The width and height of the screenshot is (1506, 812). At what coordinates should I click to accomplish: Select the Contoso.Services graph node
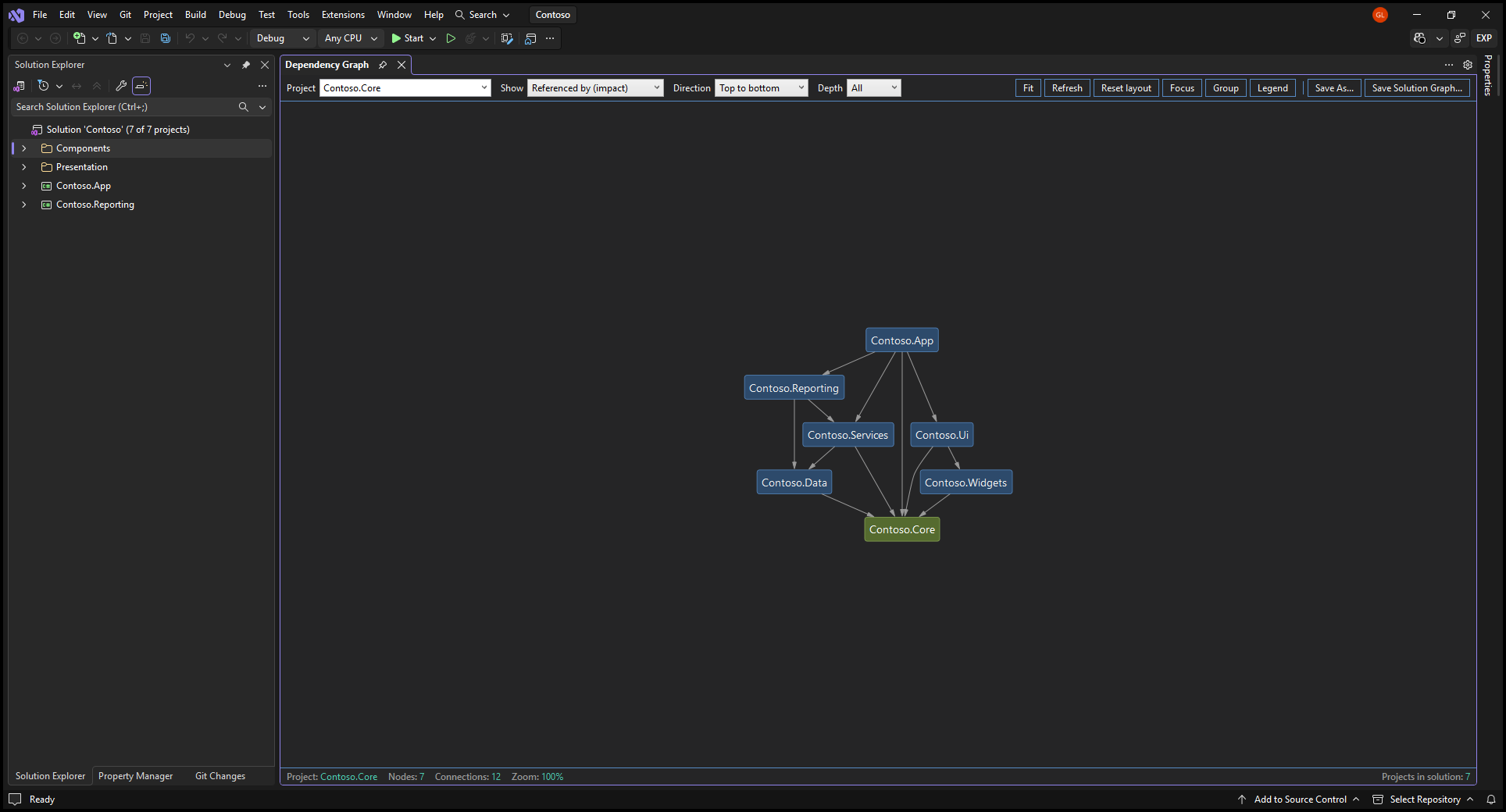click(x=848, y=435)
